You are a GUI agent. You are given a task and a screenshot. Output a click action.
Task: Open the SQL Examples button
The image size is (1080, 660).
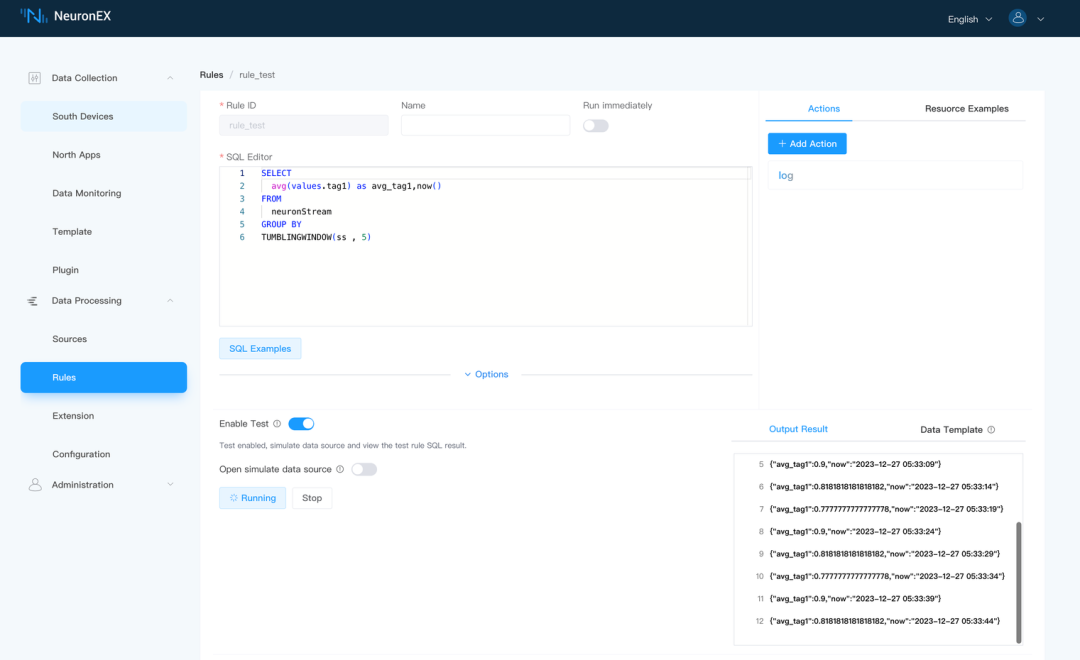(260, 349)
